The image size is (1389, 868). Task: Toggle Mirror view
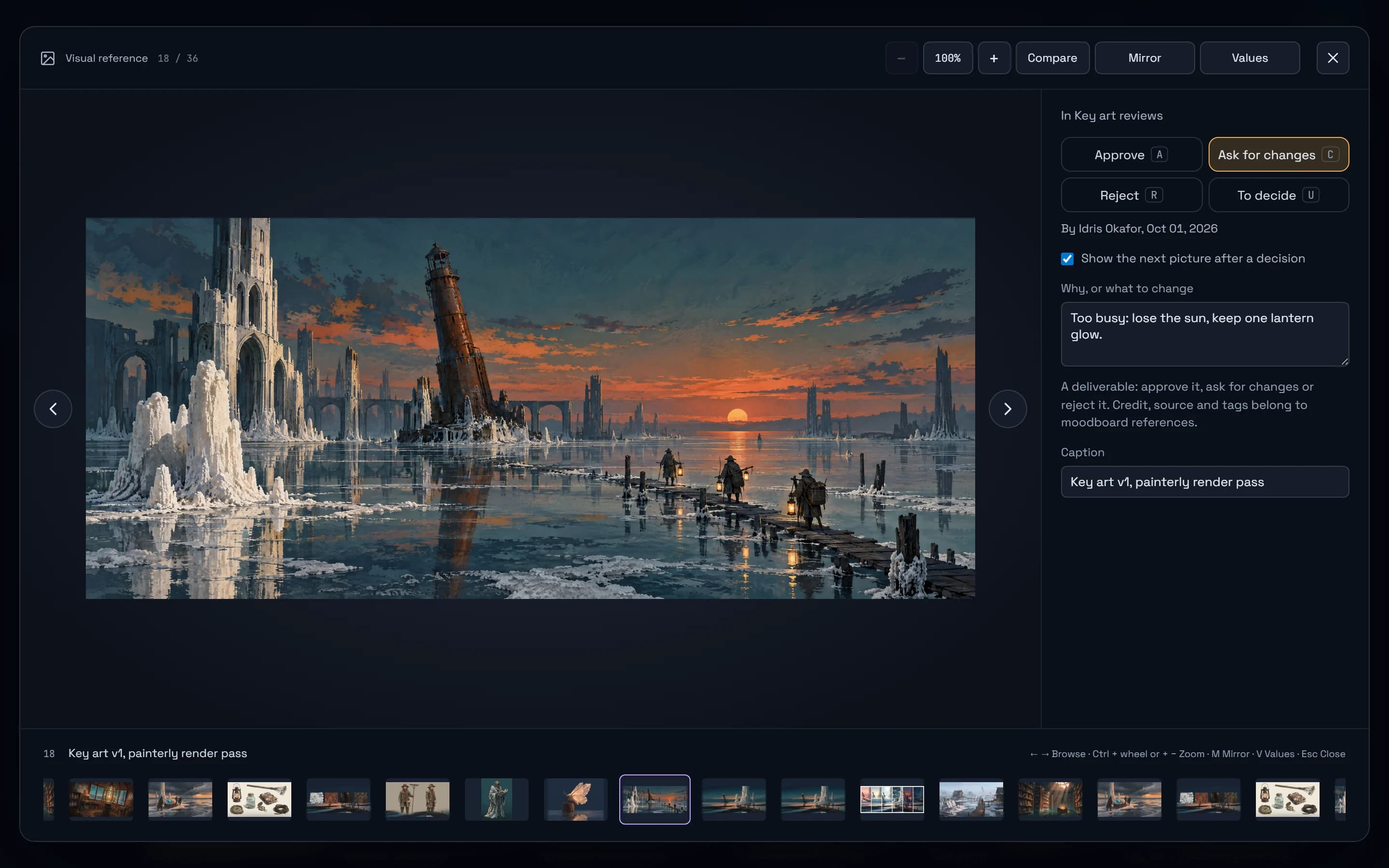tap(1144, 58)
